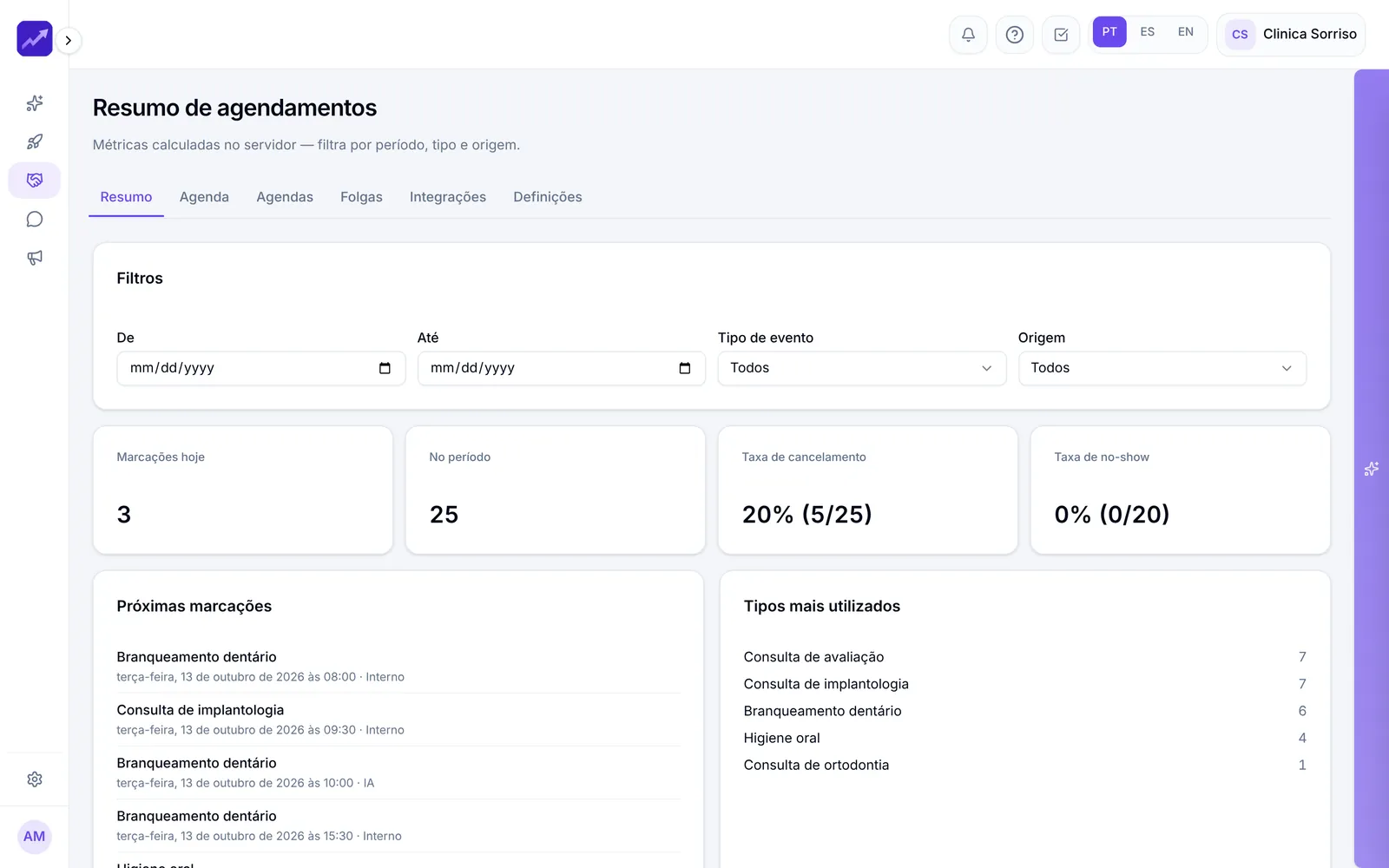Viewport: 1389px width, 868px height.
Task: Open settings gear icon in sidebar
Action: [x=35, y=779]
